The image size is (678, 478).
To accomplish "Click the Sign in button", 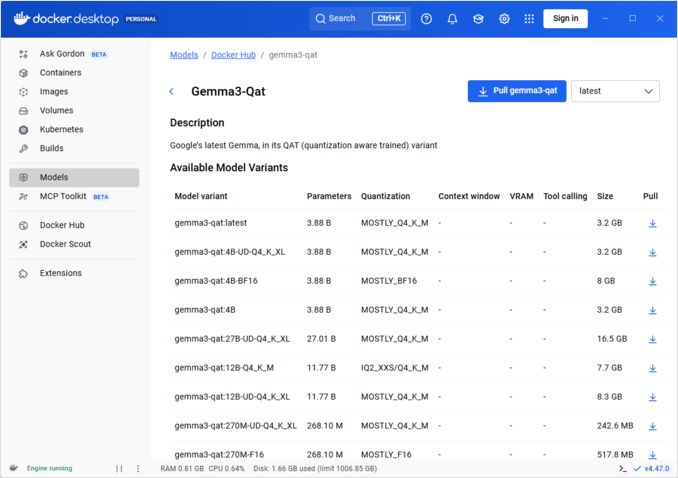I will [565, 18].
